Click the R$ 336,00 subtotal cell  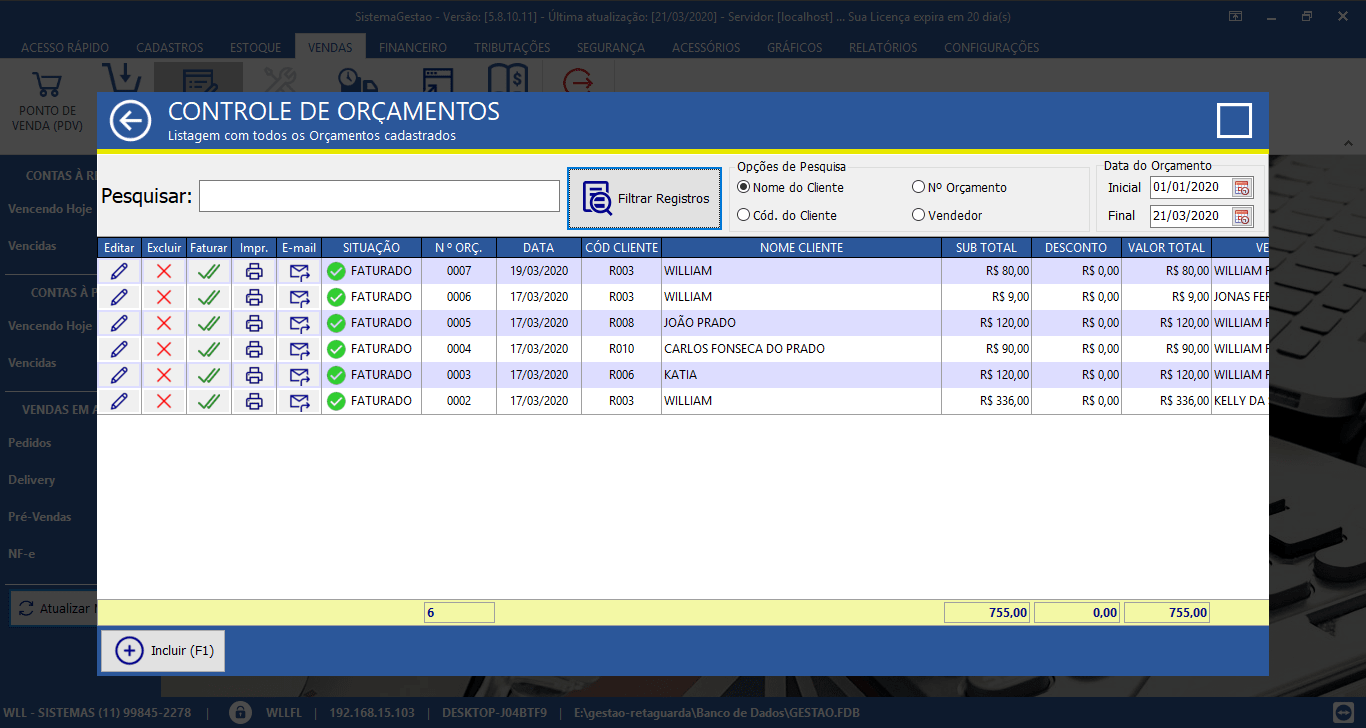click(x=986, y=401)
